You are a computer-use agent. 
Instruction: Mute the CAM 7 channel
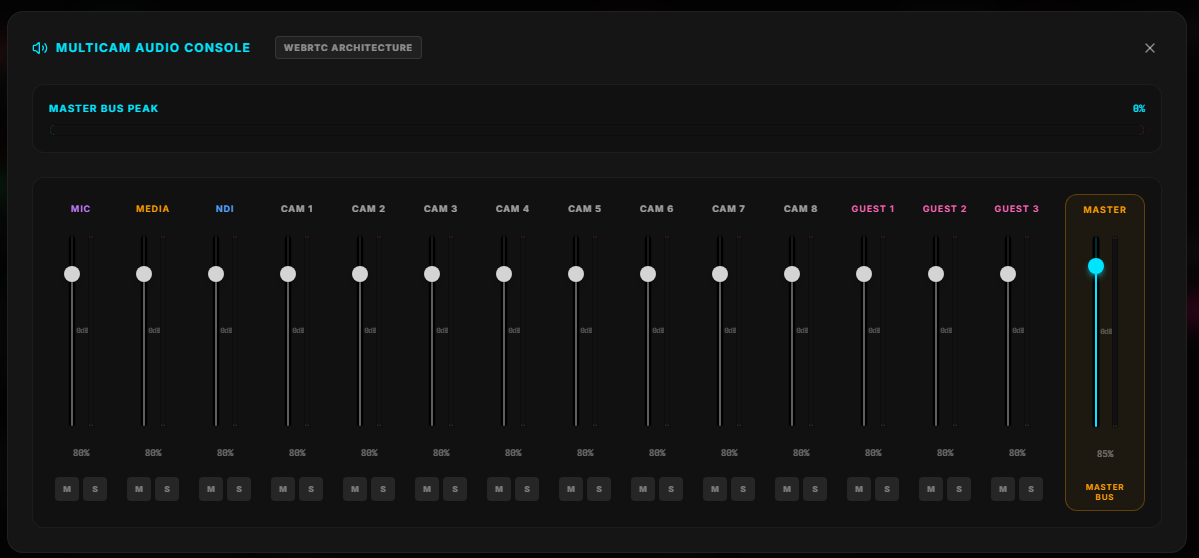click(714, 489)
